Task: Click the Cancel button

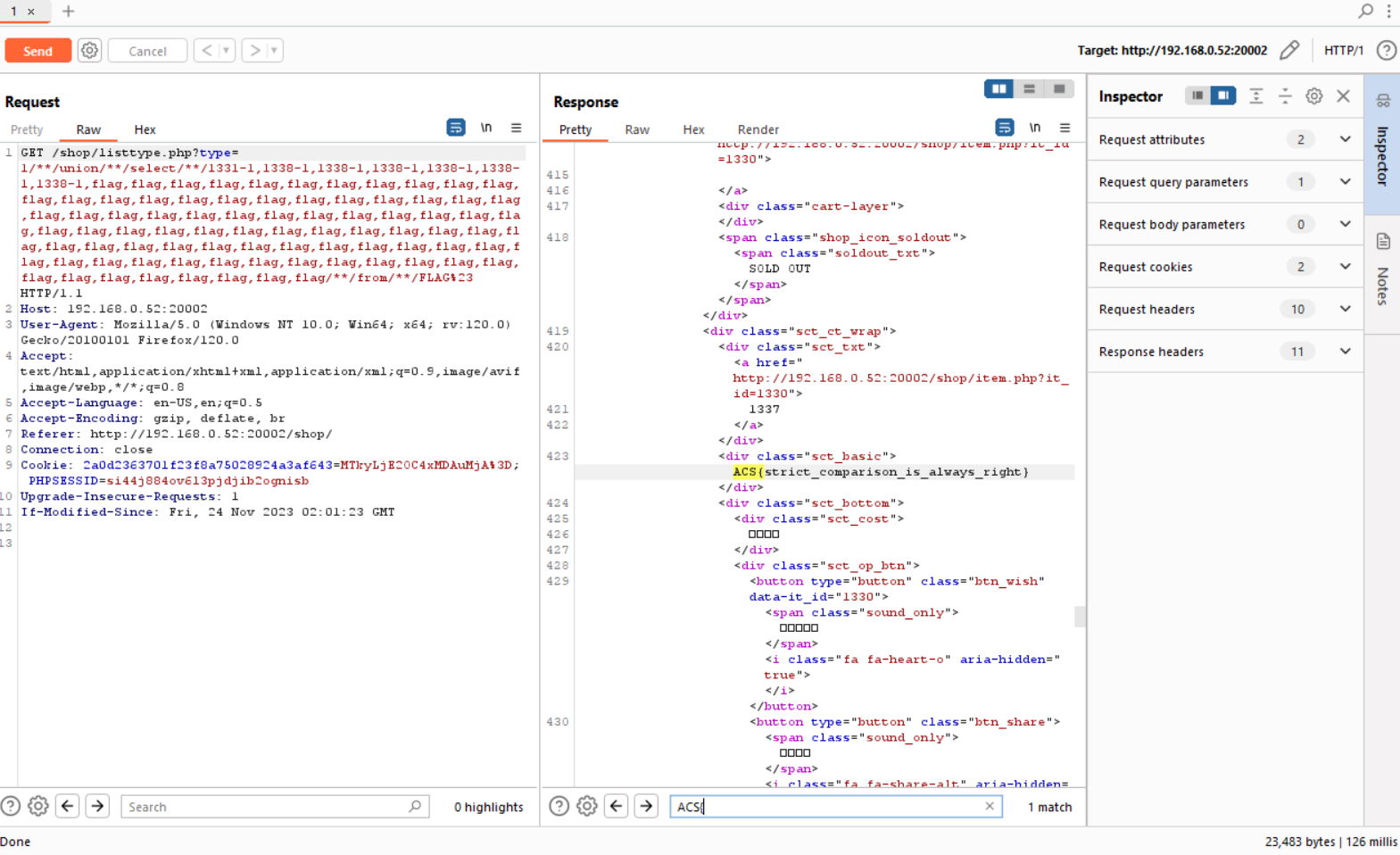Action: click(x=147, y=51)
